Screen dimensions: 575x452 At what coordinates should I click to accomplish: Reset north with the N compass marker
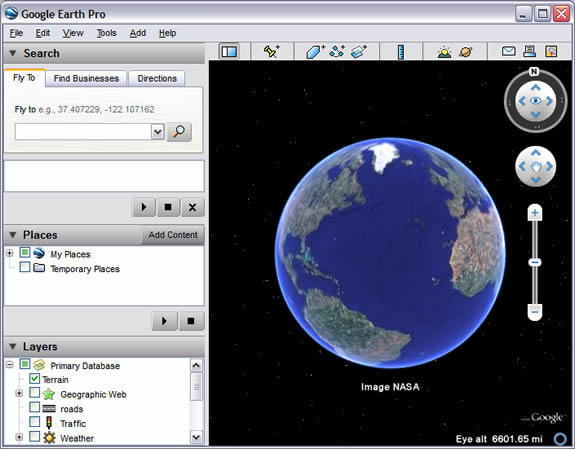(x=534, y=71)
